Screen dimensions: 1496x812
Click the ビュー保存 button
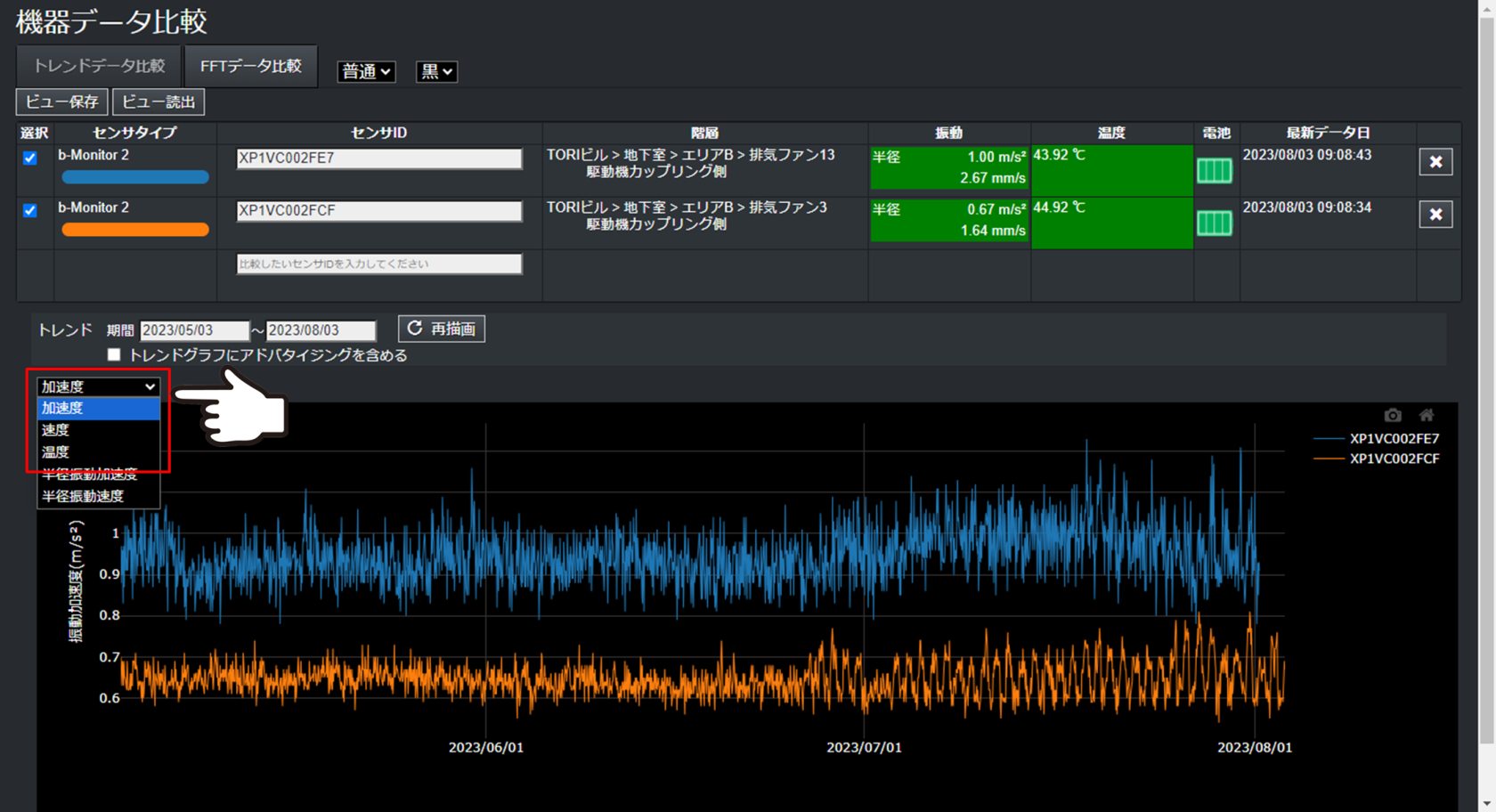tap(61, 101)
